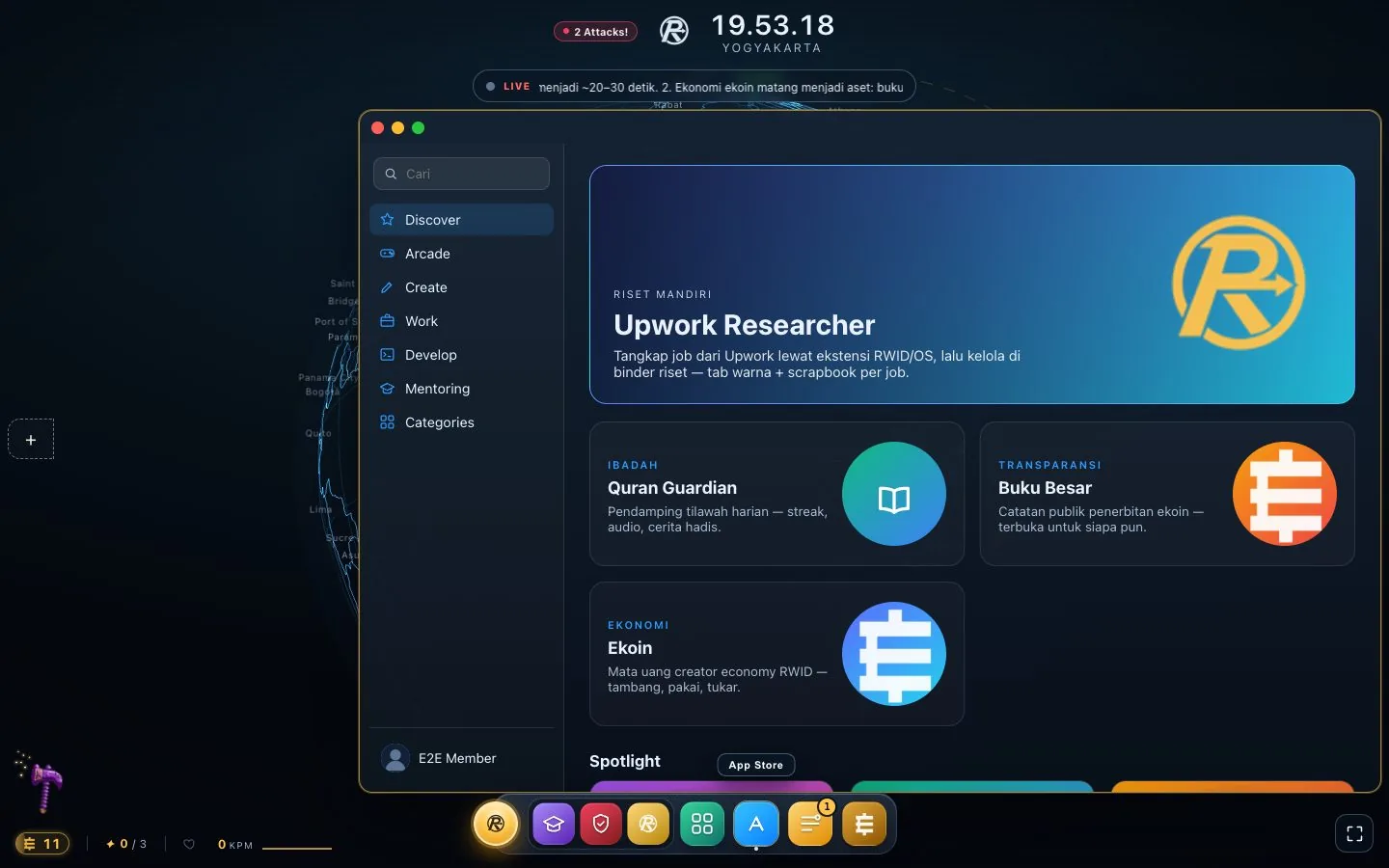
Task: Open the red shield dock app
Action: [x=601, y=824]
